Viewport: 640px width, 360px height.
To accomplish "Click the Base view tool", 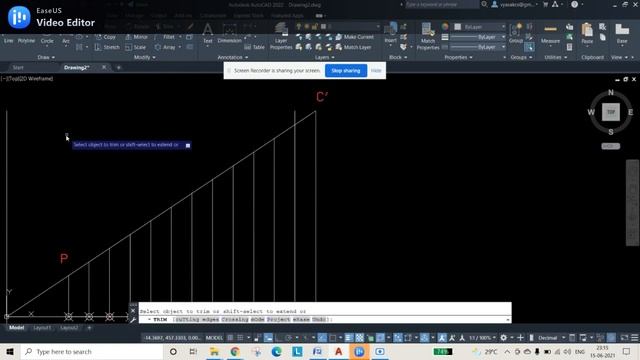I will tap(622, 34).
